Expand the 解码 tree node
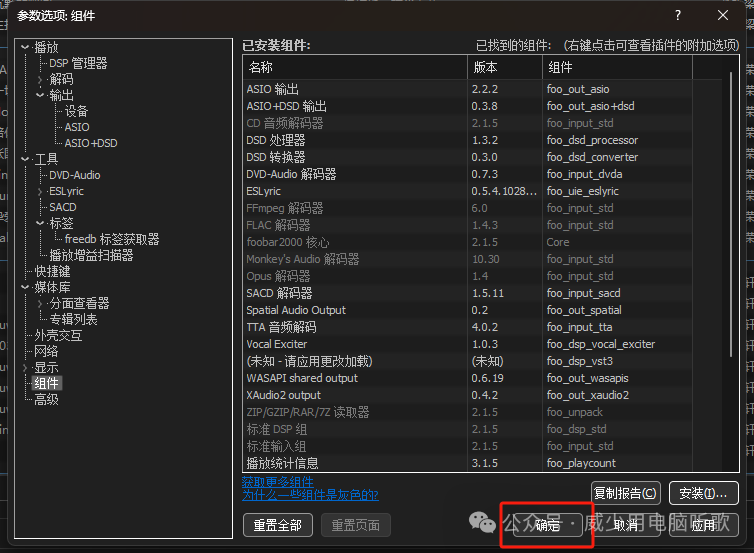This screenshot has height=553, width=754. click(40, 79)
